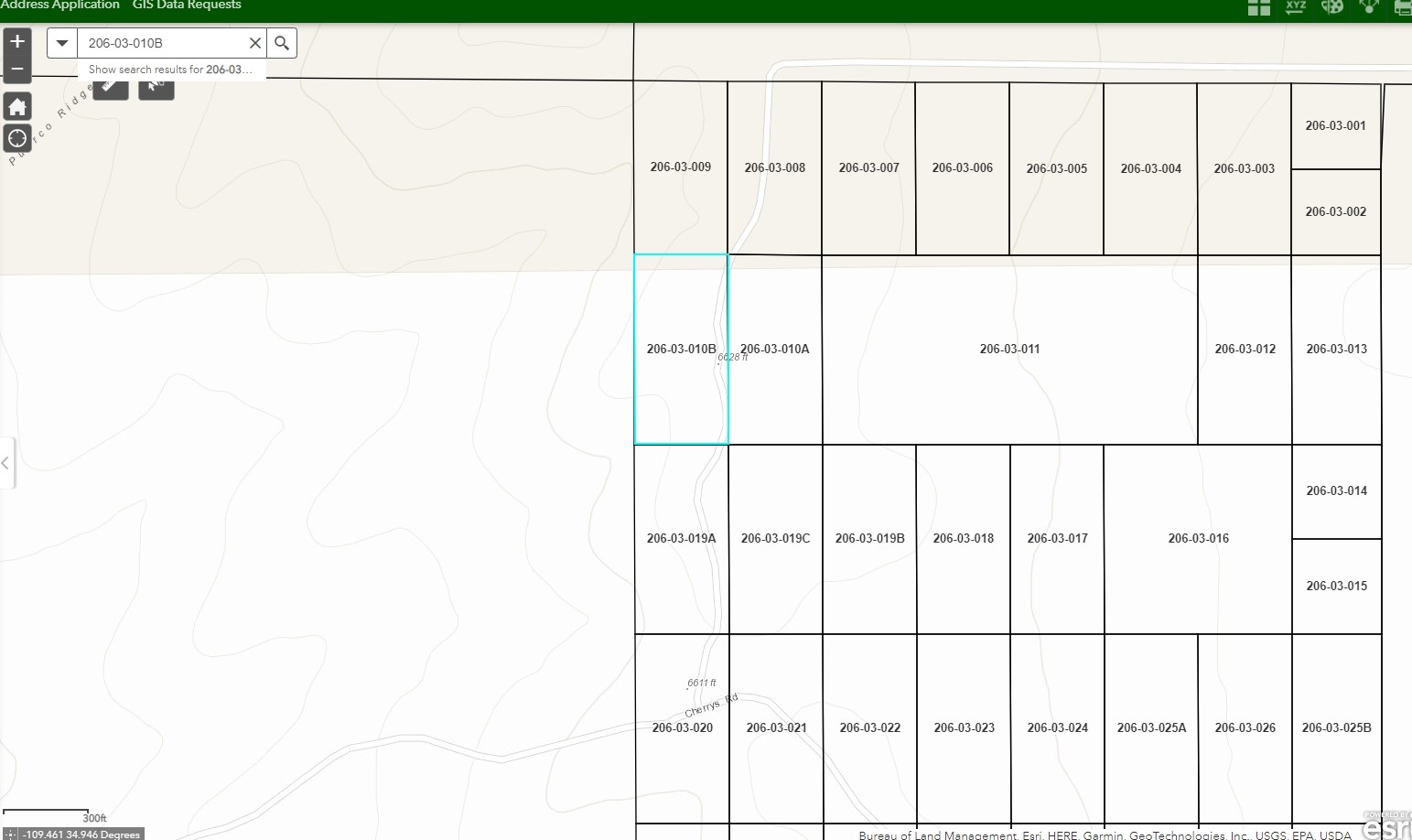Return to the default home extent
This screenshot has height=840, width=1412.
tap(17, 107)
